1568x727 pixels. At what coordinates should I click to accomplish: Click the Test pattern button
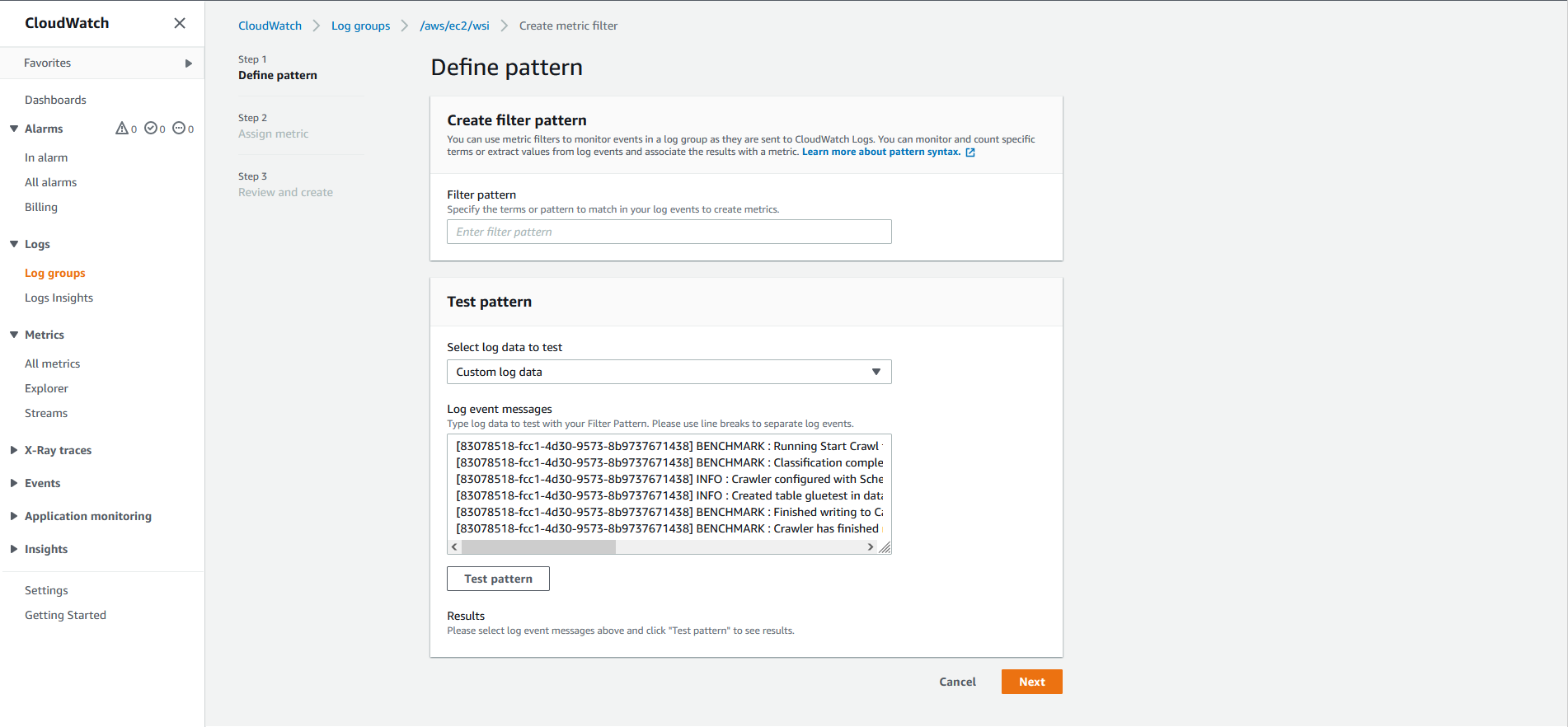498,579
